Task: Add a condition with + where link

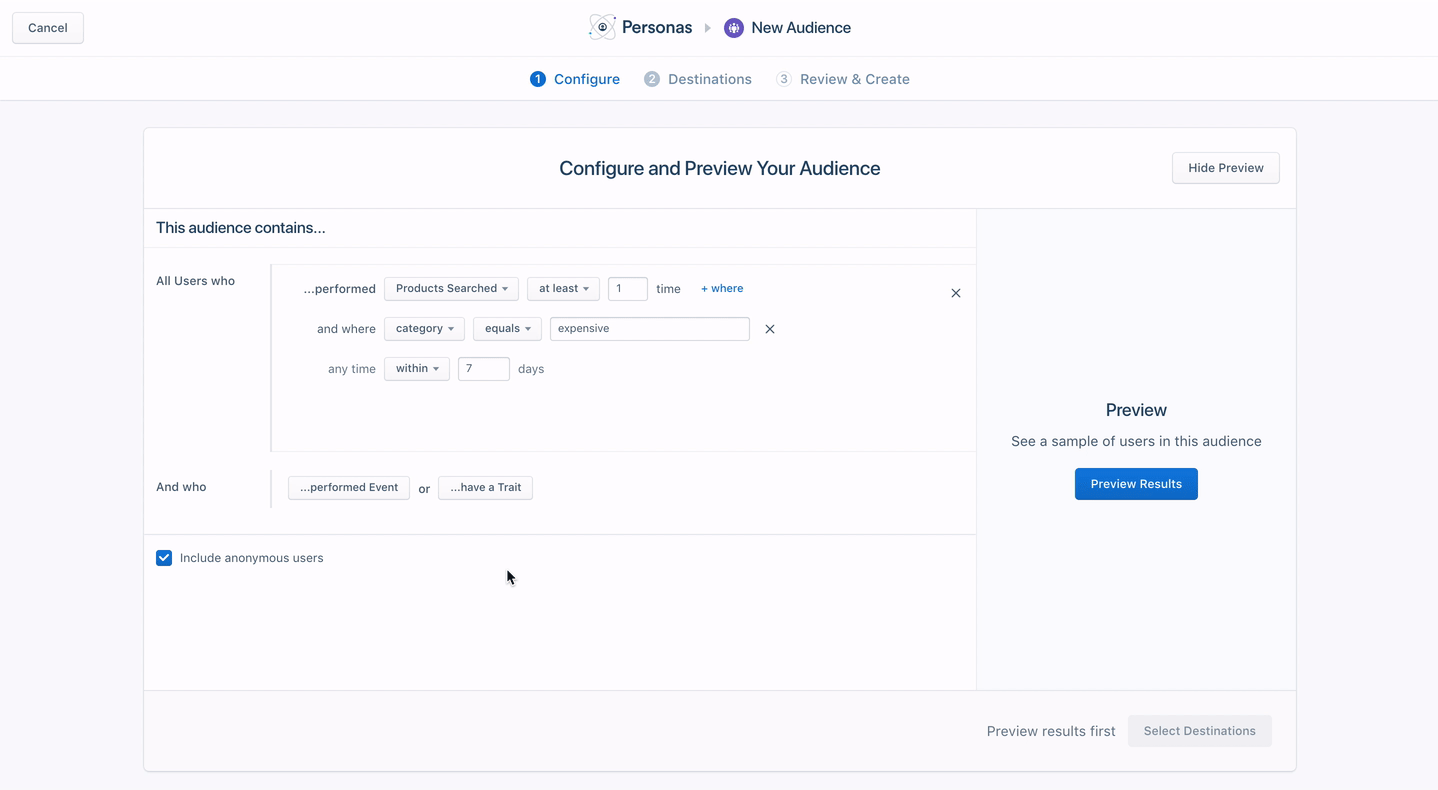Action: (x=722, y=289)
